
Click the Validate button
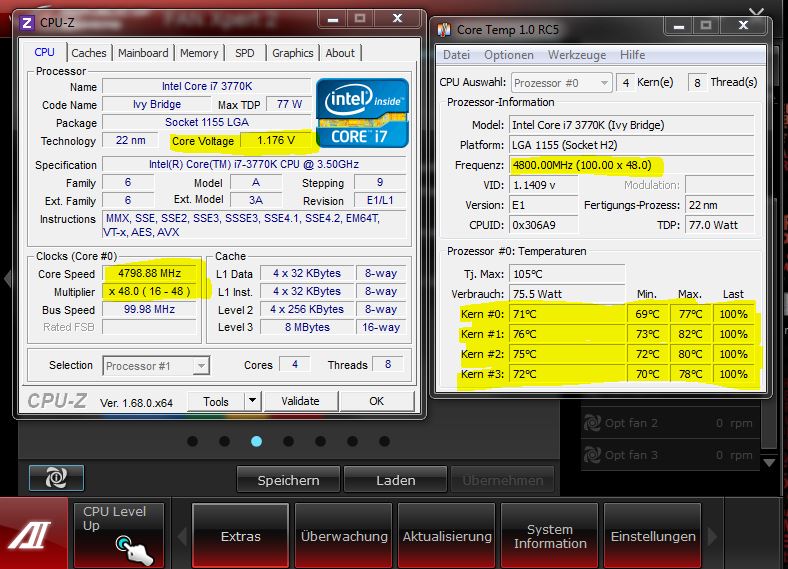(301, 401)
